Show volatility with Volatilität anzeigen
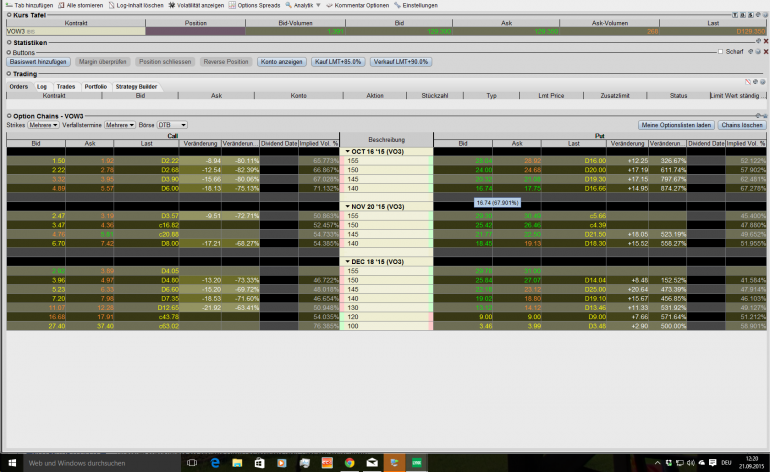The width and height of the screenshot is (770, 472). (x=196, y=5)
